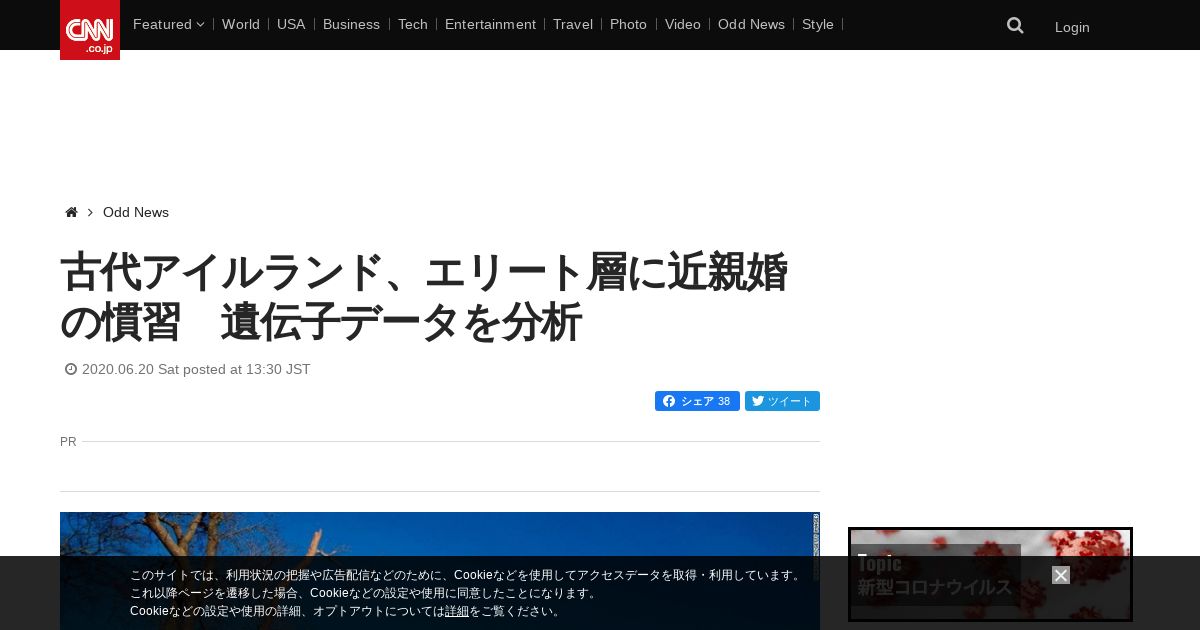Tweet the article with ツイート button
Viewport: 1200px width, 630px height.
(x=782, y=401)
